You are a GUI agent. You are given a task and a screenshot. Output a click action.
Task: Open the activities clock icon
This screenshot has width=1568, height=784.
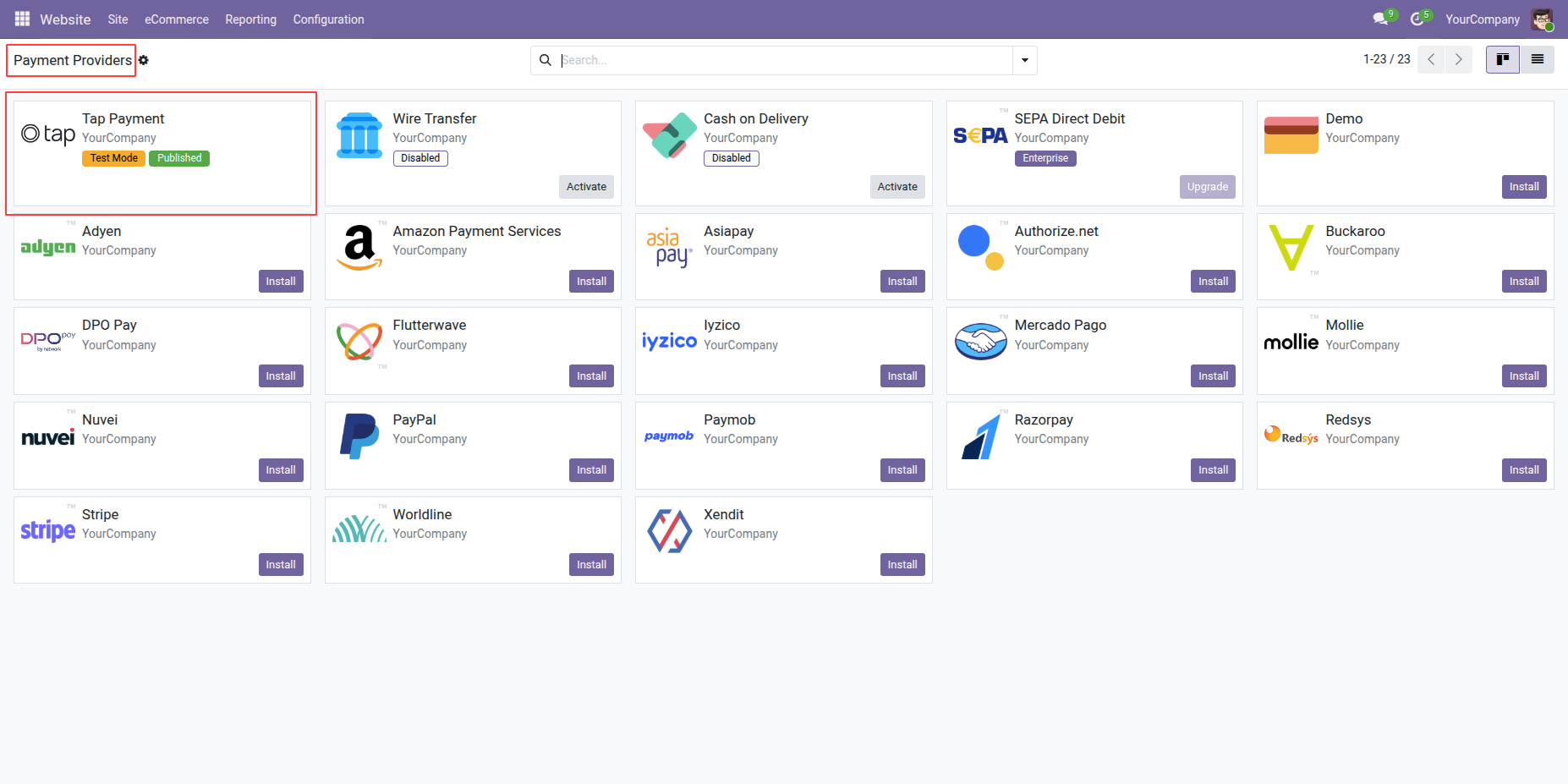coord(1418,19)
